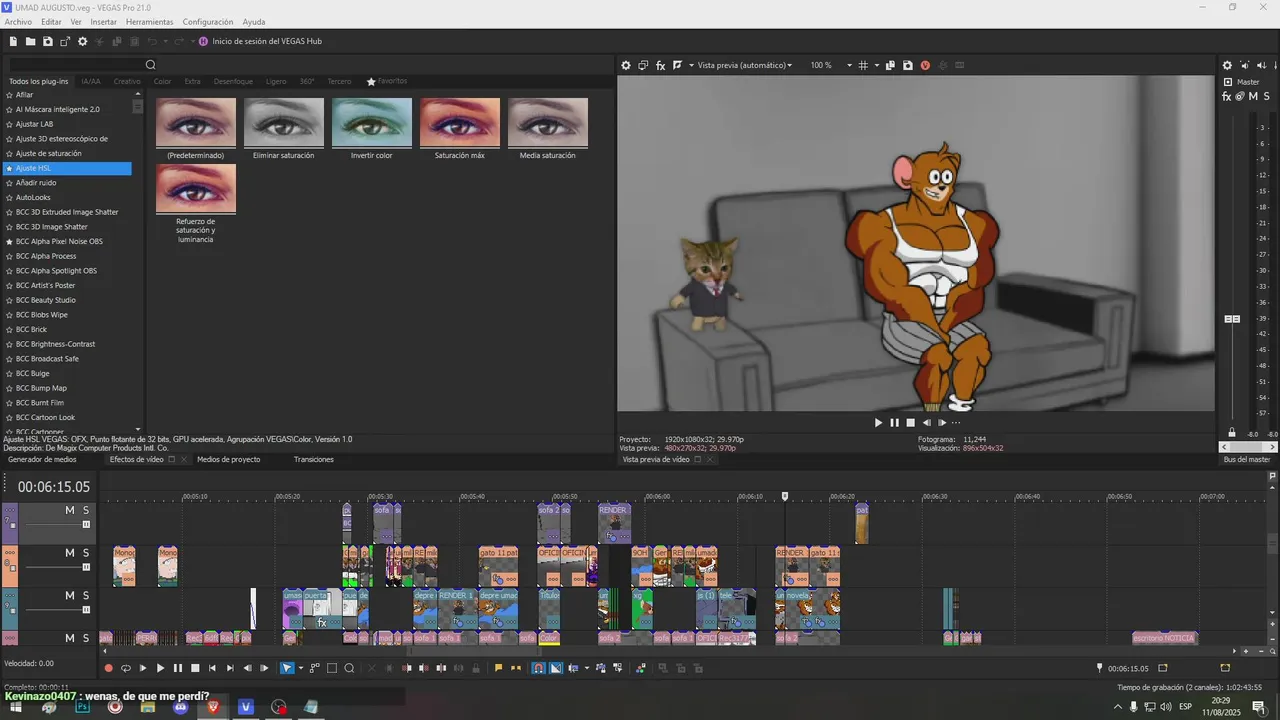Expand the overlays dropdown arrow beside grid

coord(877,65)
